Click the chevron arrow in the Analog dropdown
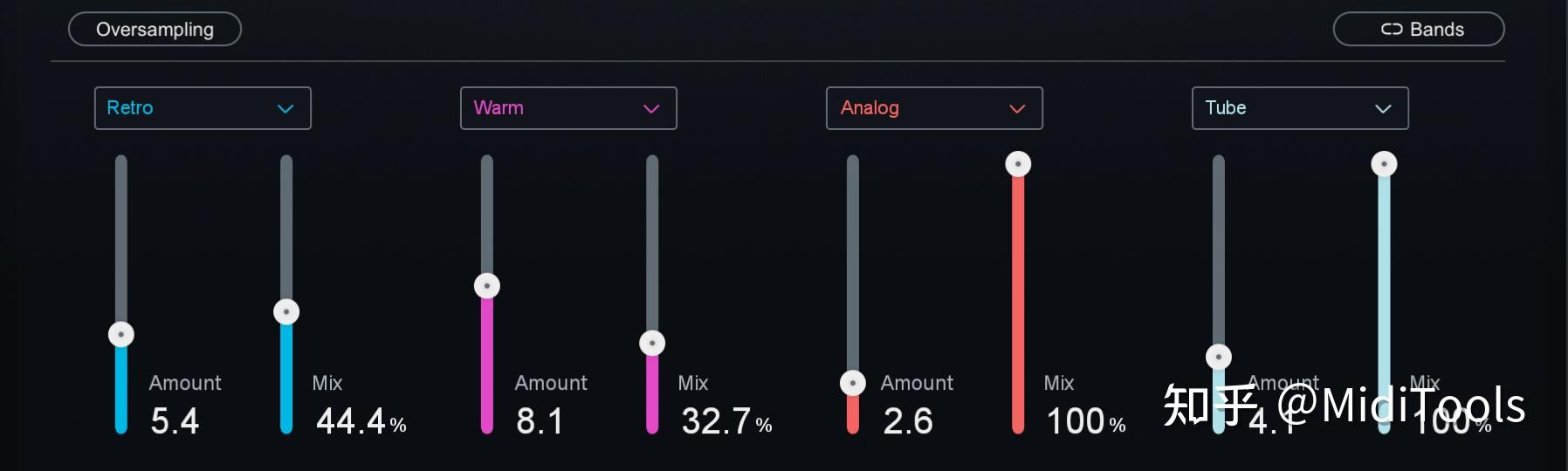The width and height of the screenshot is (1568, 471). pos(1017,109)
